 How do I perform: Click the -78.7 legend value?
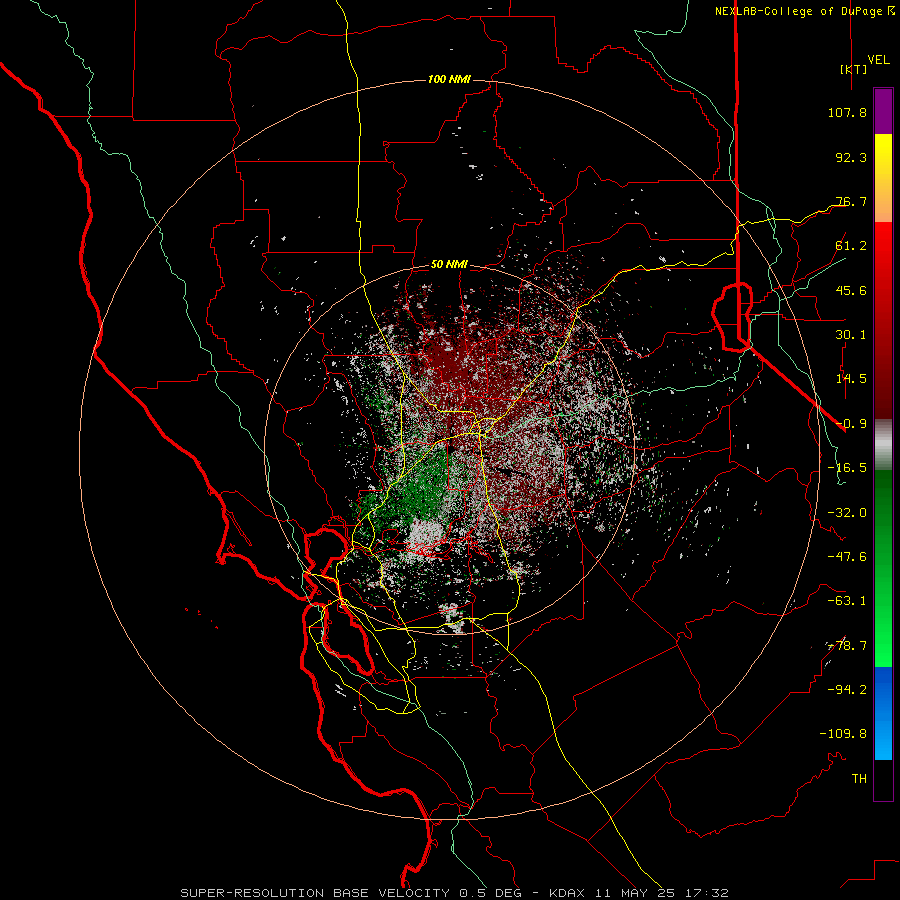847,646
